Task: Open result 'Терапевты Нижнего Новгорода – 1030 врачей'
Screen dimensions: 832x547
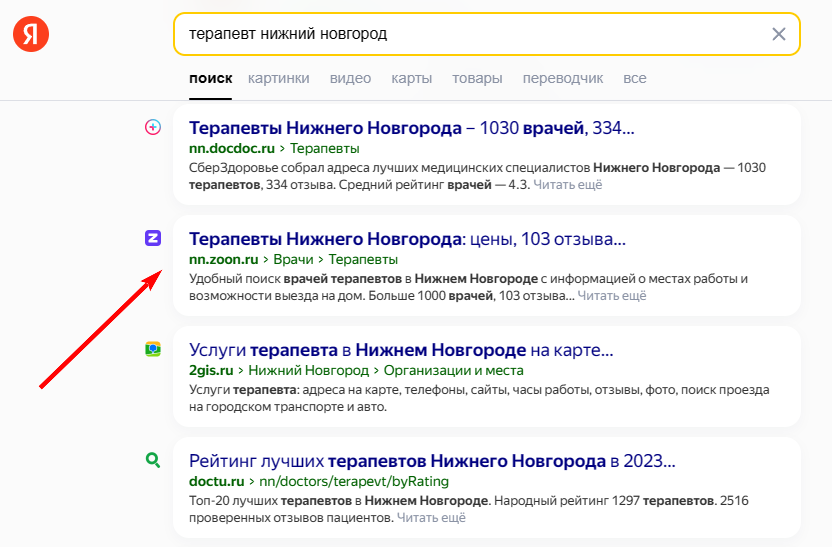Action: [x=412, y=128]
